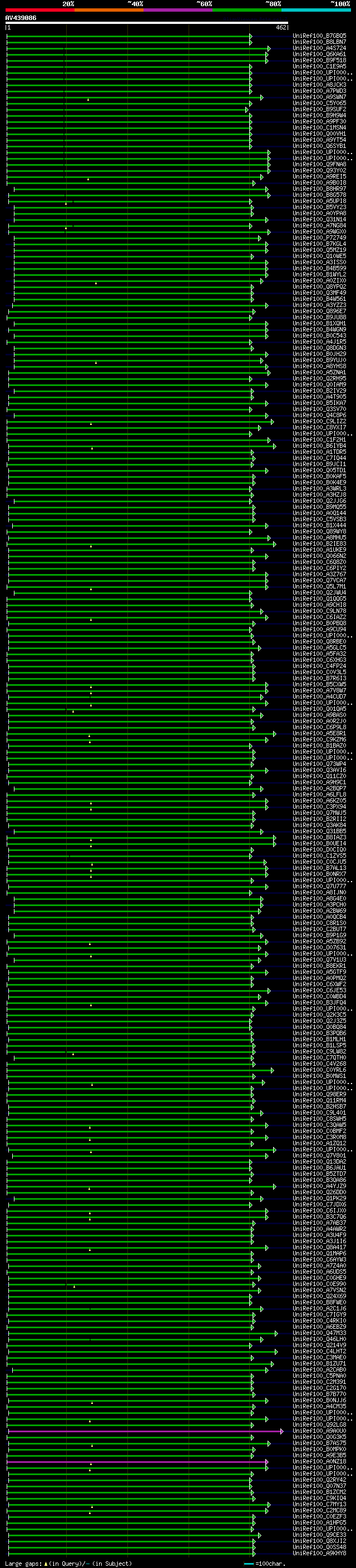Select the query name AV439086
Image resolution: width=356 pixels, height=1568 pixels.
(21, 18)
